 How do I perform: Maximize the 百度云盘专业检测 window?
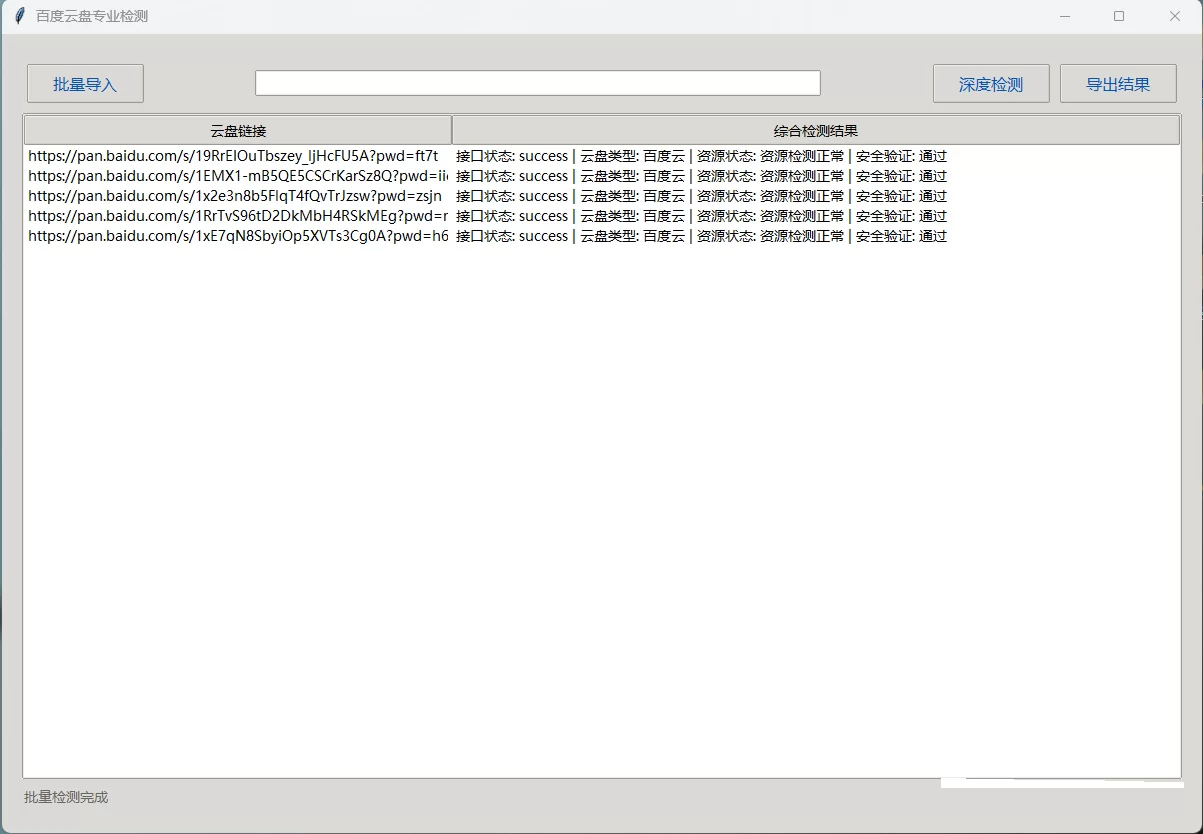tap(1119, 16)
